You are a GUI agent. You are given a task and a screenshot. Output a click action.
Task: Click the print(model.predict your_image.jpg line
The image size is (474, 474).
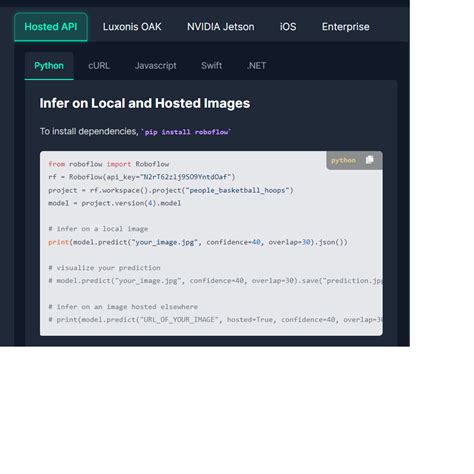(x=198, y=242)
